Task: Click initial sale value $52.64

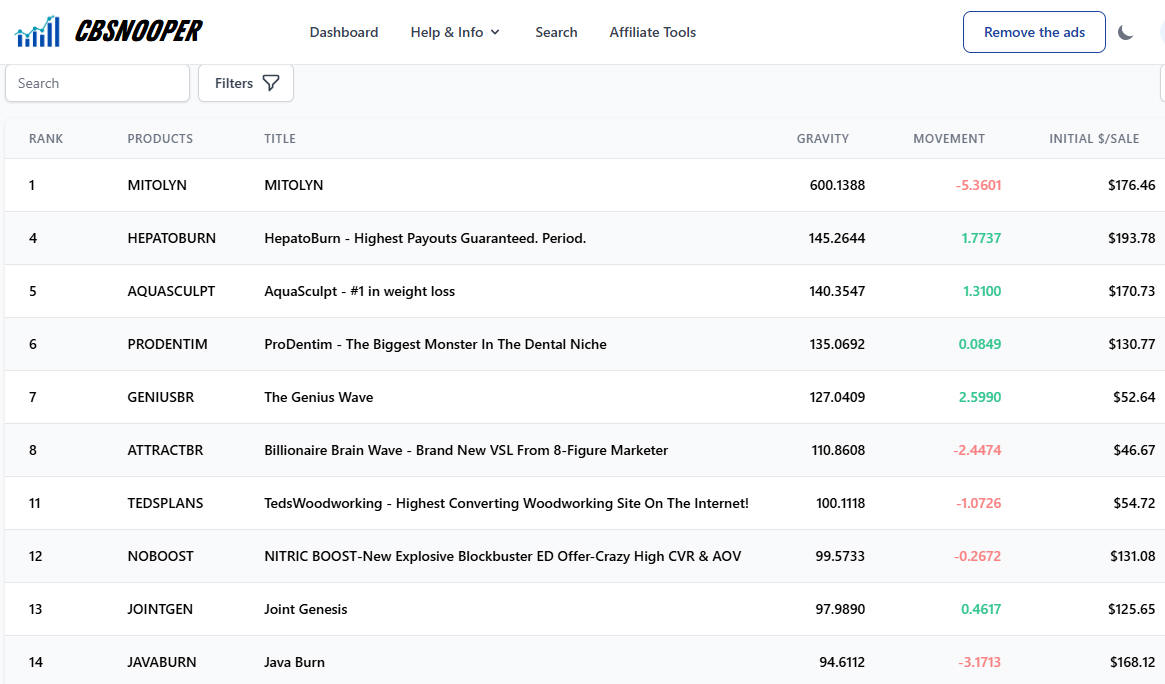Action: 1135,397
